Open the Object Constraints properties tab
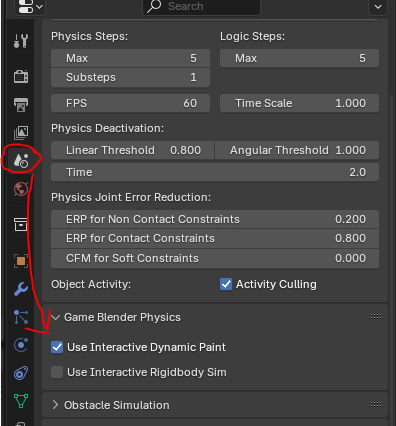396x426 pixels. point(21,373)
